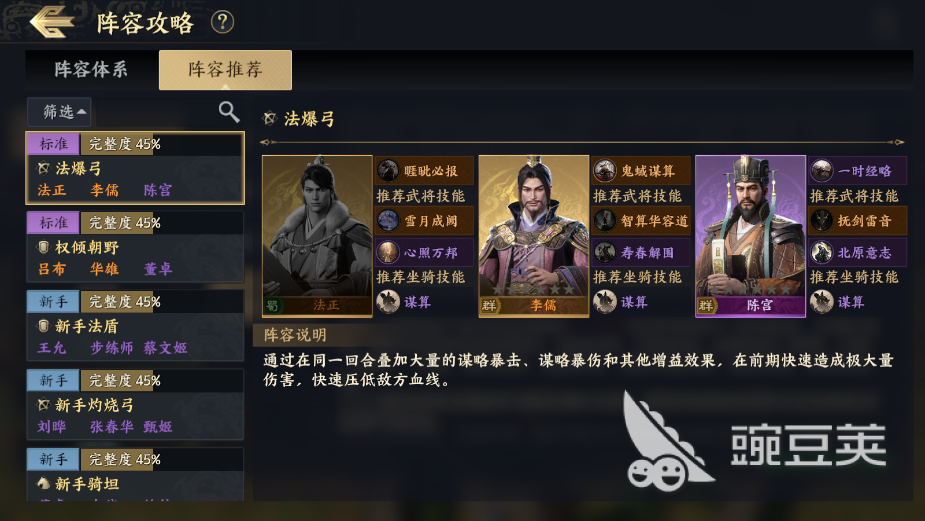The height and width of the screenshot is (521, 925).
Task: Select the 睚眦必报 skill icon
Action: point(388,171)
